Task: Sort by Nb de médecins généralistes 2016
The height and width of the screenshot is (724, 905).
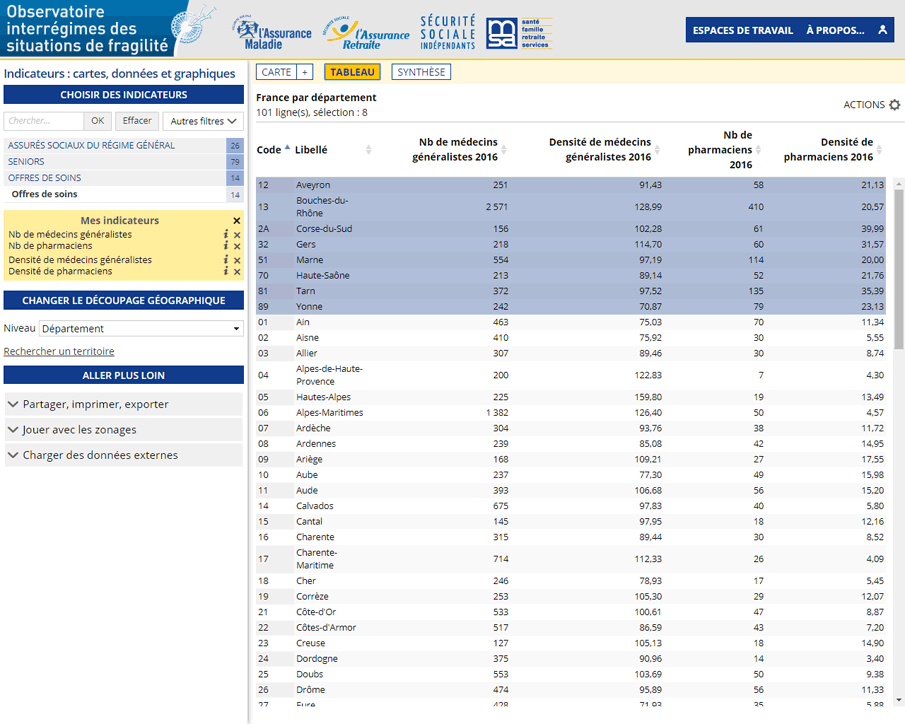Action: [504, 150]
